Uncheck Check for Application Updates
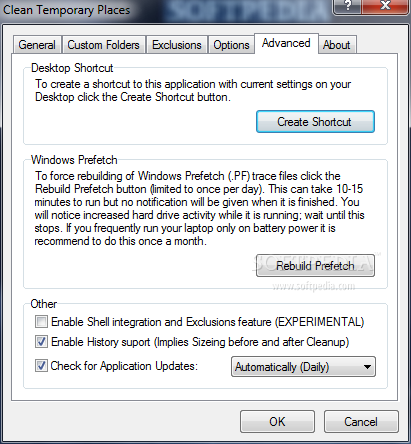The width and height of the screenshot is (411, 444). click(x=41, y=366)
